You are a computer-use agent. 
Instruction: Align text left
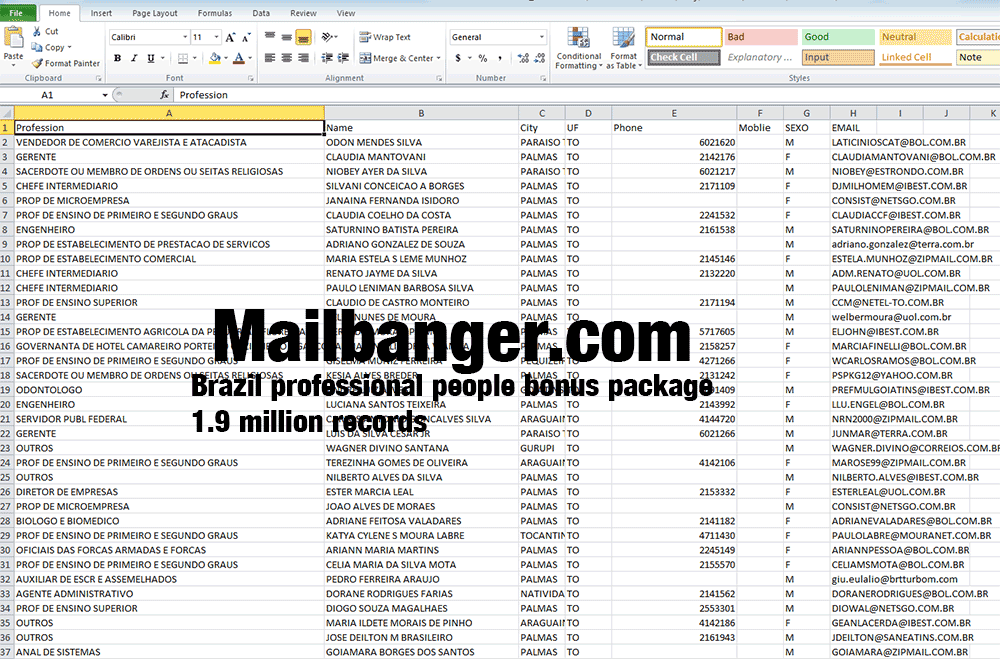tap(270, 58)
